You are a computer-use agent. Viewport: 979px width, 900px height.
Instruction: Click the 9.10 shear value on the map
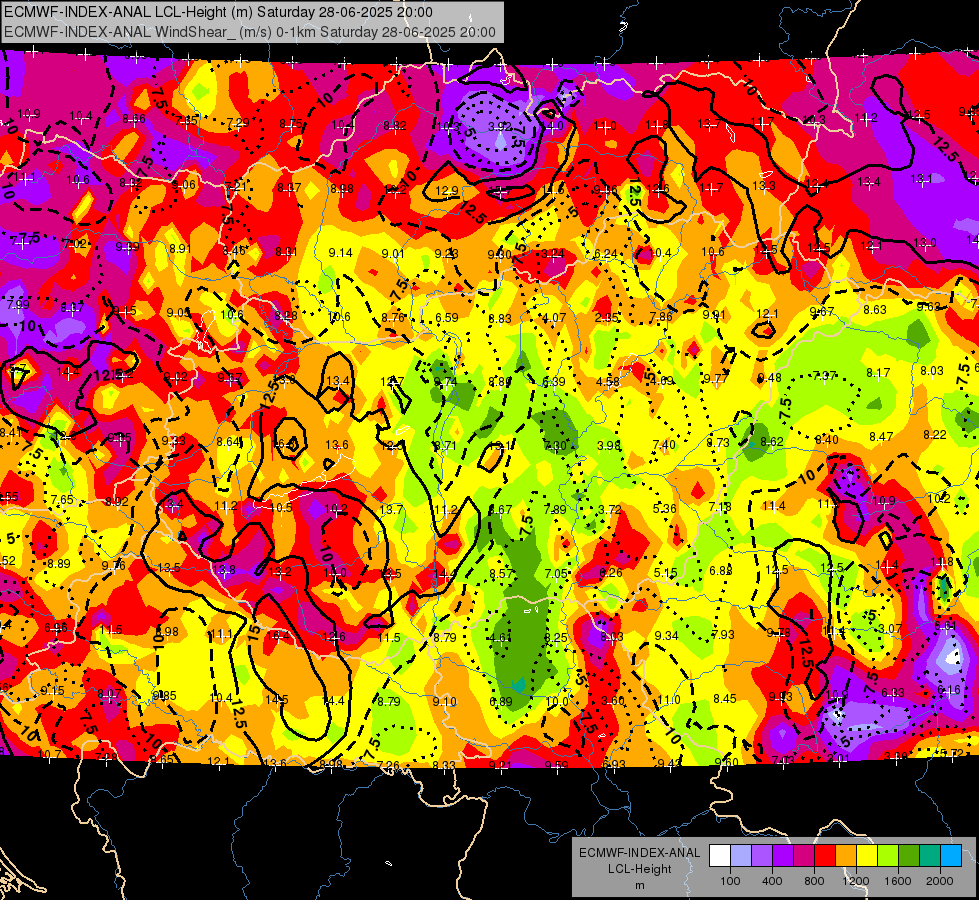click(x=445, y=701)
